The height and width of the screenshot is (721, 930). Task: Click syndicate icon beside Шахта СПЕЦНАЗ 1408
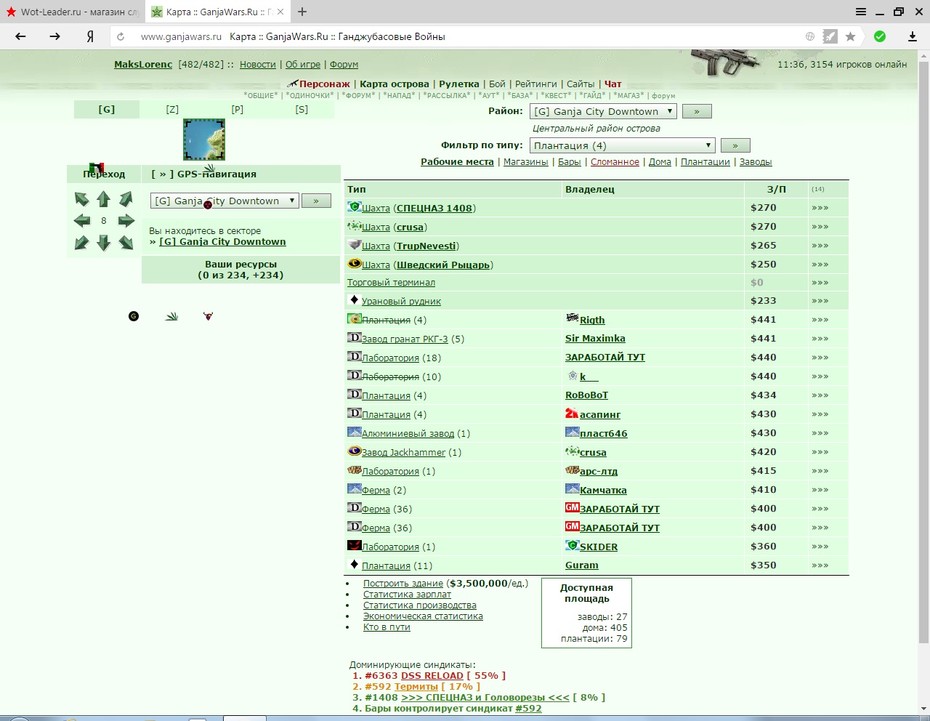pos(354,207)
